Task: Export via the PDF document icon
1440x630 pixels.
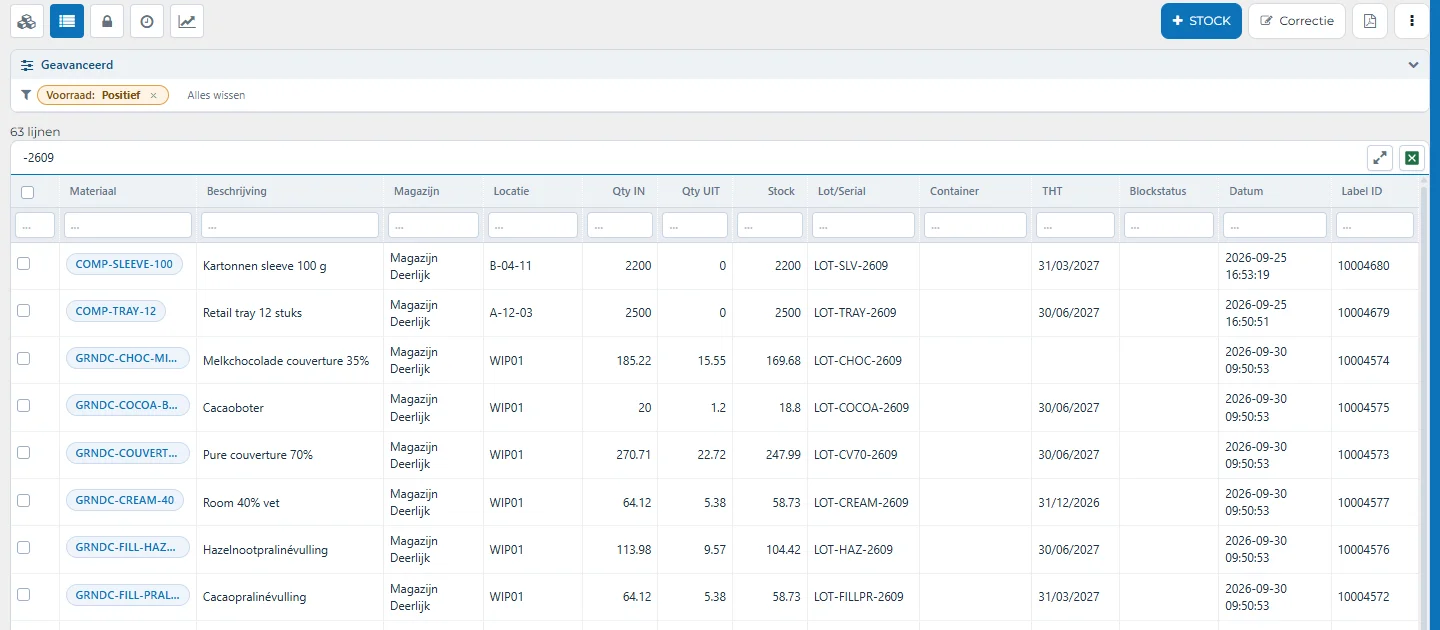Action: pyautogui.click(x=1370, y=21)
